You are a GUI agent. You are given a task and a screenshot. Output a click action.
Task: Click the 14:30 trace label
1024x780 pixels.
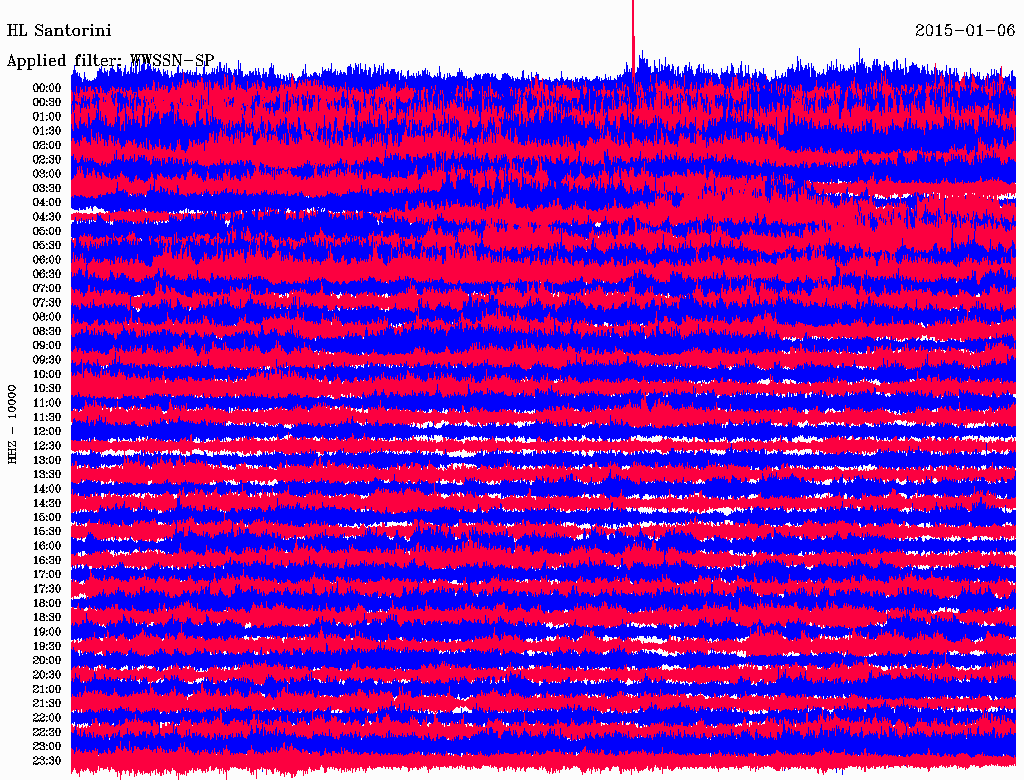47,503
